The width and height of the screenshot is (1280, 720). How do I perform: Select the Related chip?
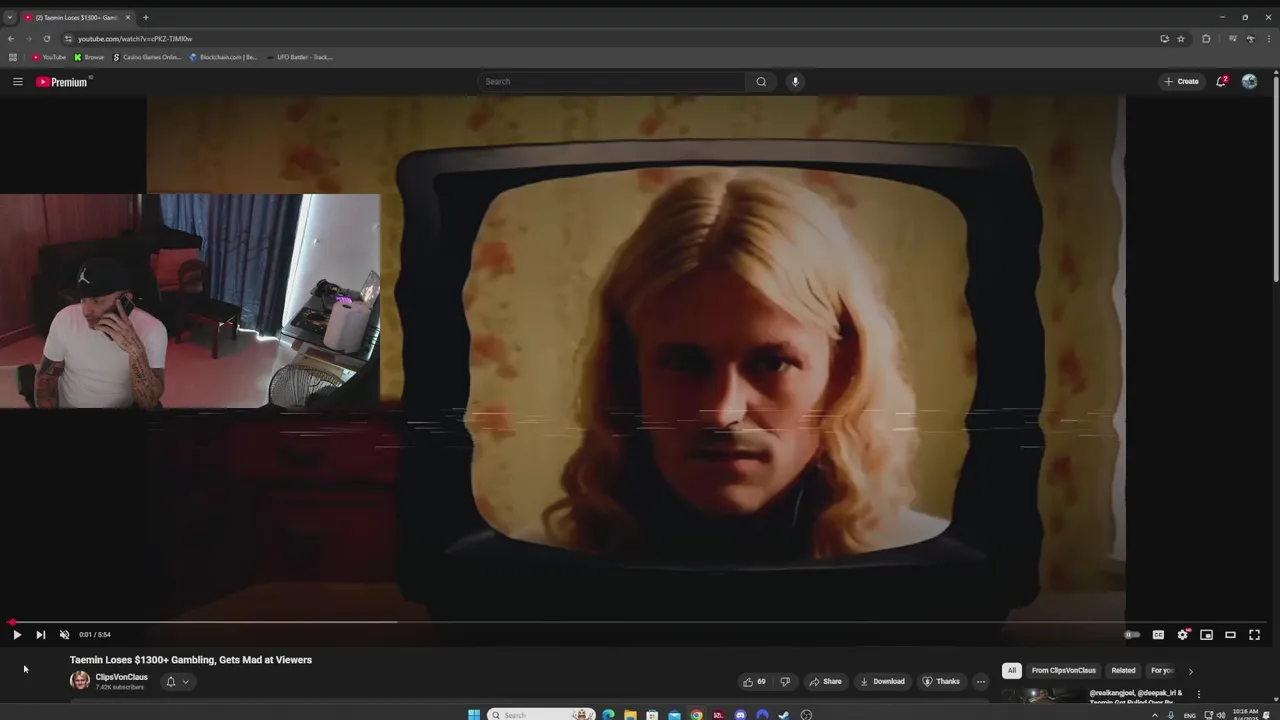point(1123,670)
